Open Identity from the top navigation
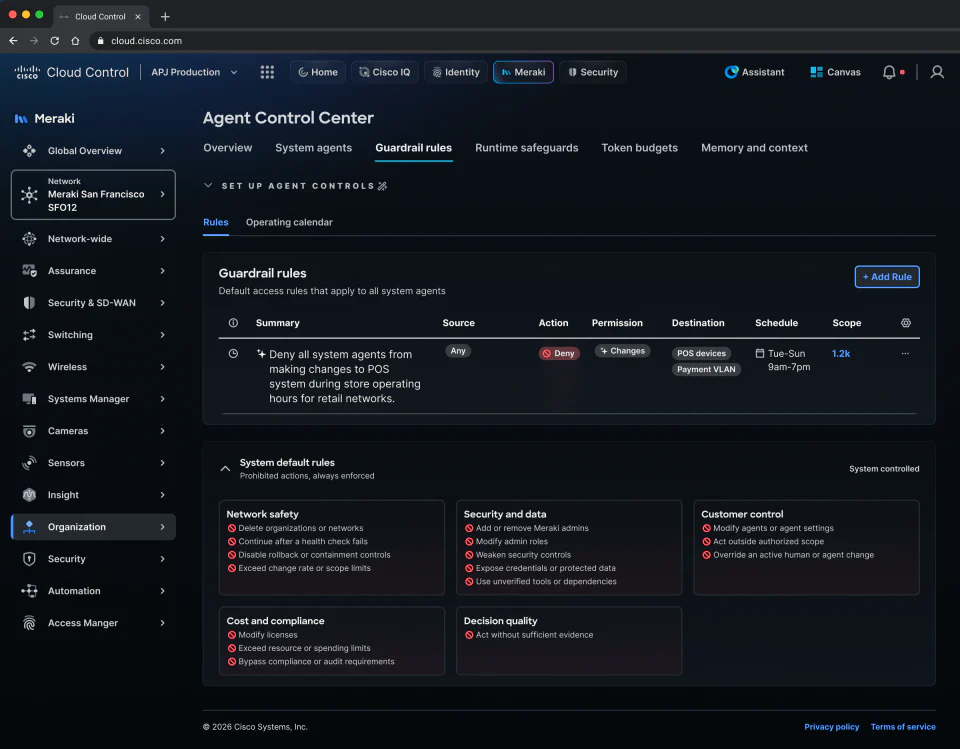Image resolution: width=960 pixels, height=749 pixels. [x=456, y=72]
